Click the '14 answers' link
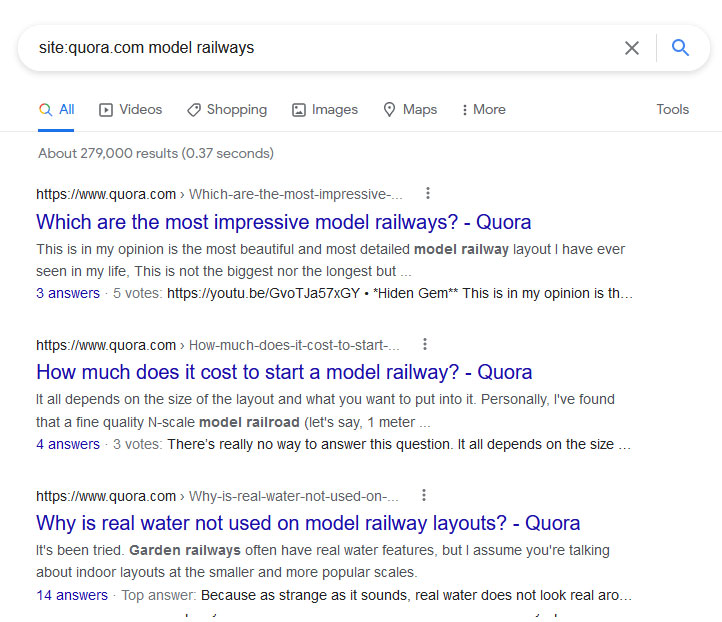 (72, 595)
